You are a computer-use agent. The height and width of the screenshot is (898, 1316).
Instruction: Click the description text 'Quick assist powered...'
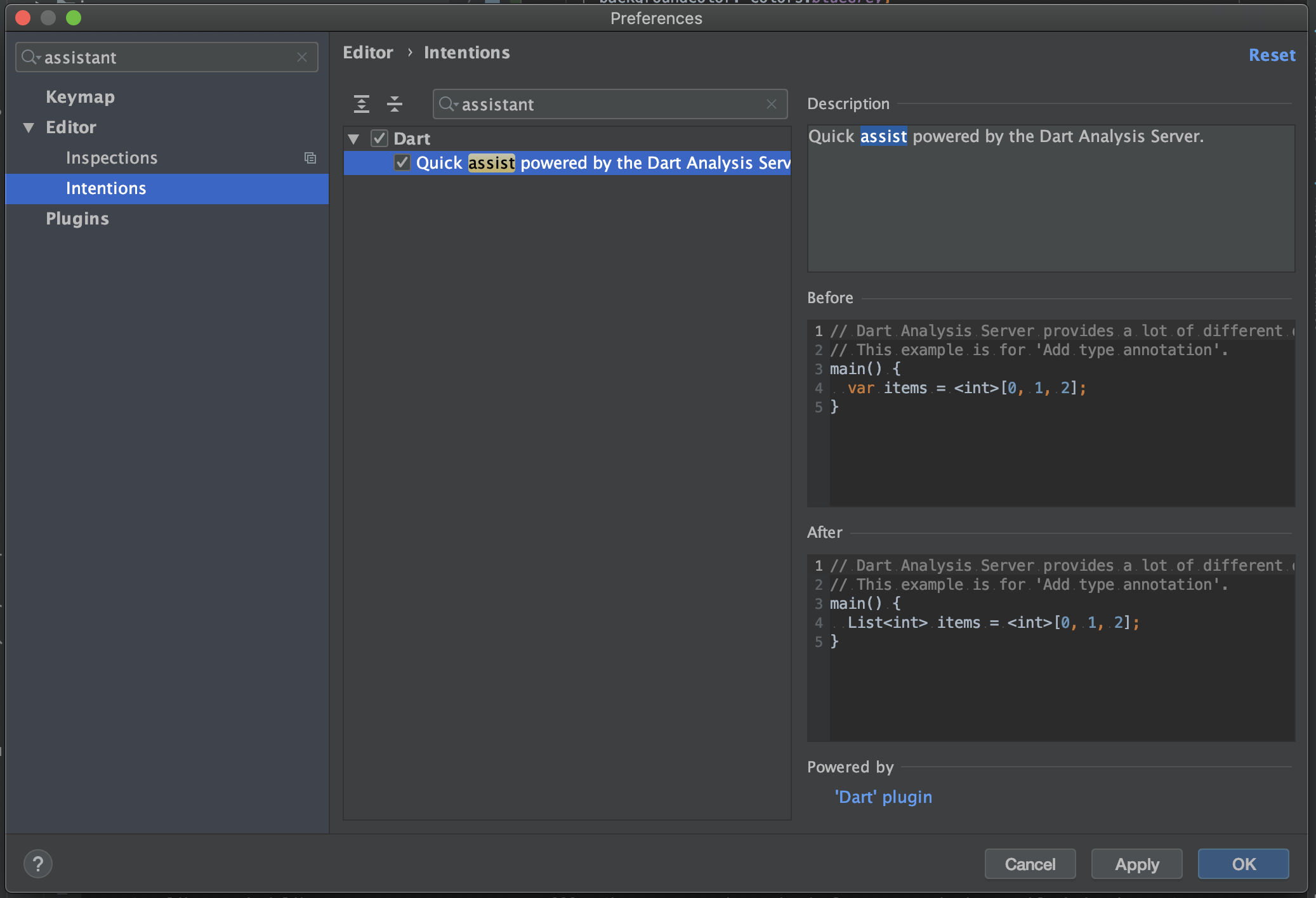pyautogui.click(x=1006, y=136)
